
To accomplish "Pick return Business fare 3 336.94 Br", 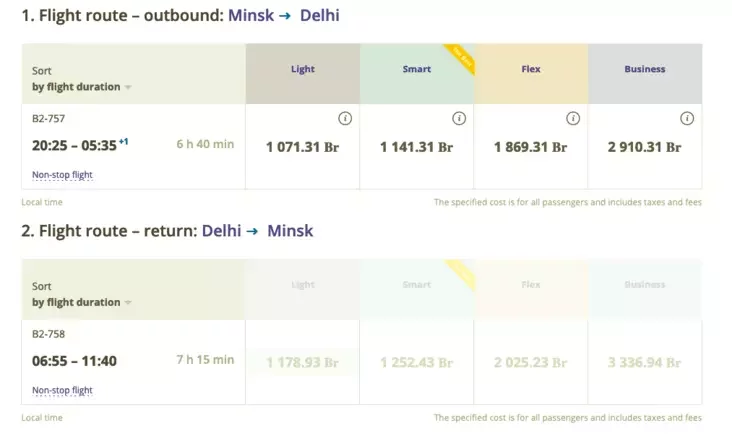I will point(644,363).
